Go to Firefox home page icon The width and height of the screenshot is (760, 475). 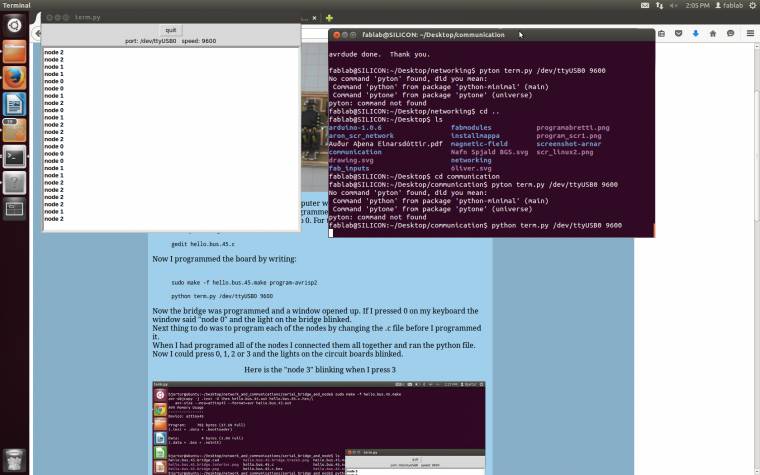pyautogui.click(x=712, y=33)
